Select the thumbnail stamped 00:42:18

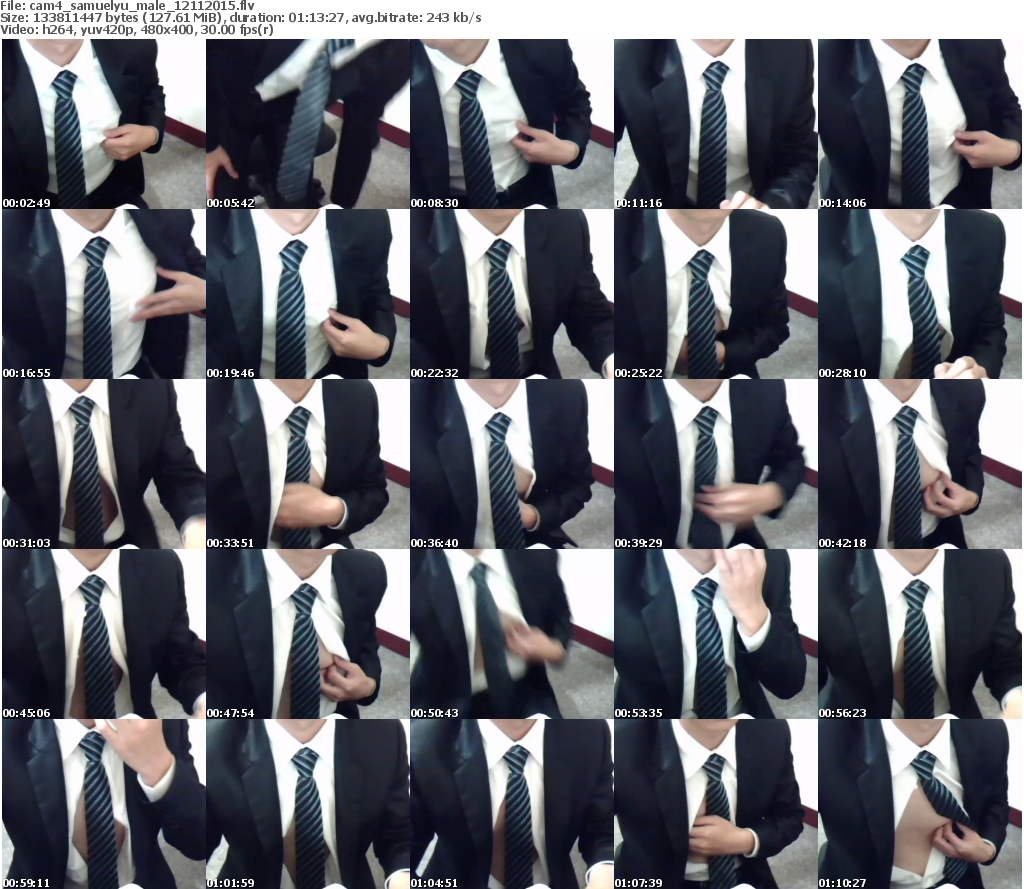tap(920, 464)
